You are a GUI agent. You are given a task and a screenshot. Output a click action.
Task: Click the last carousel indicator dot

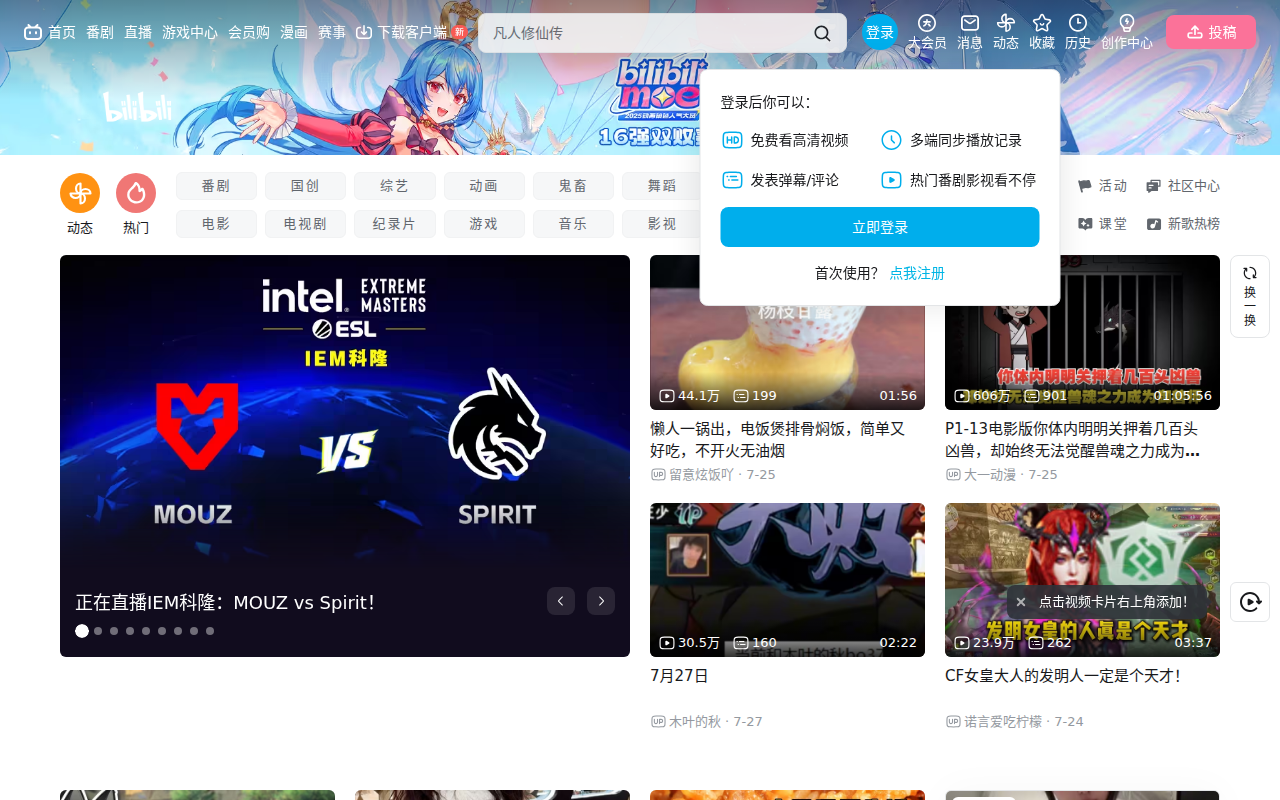210,631
